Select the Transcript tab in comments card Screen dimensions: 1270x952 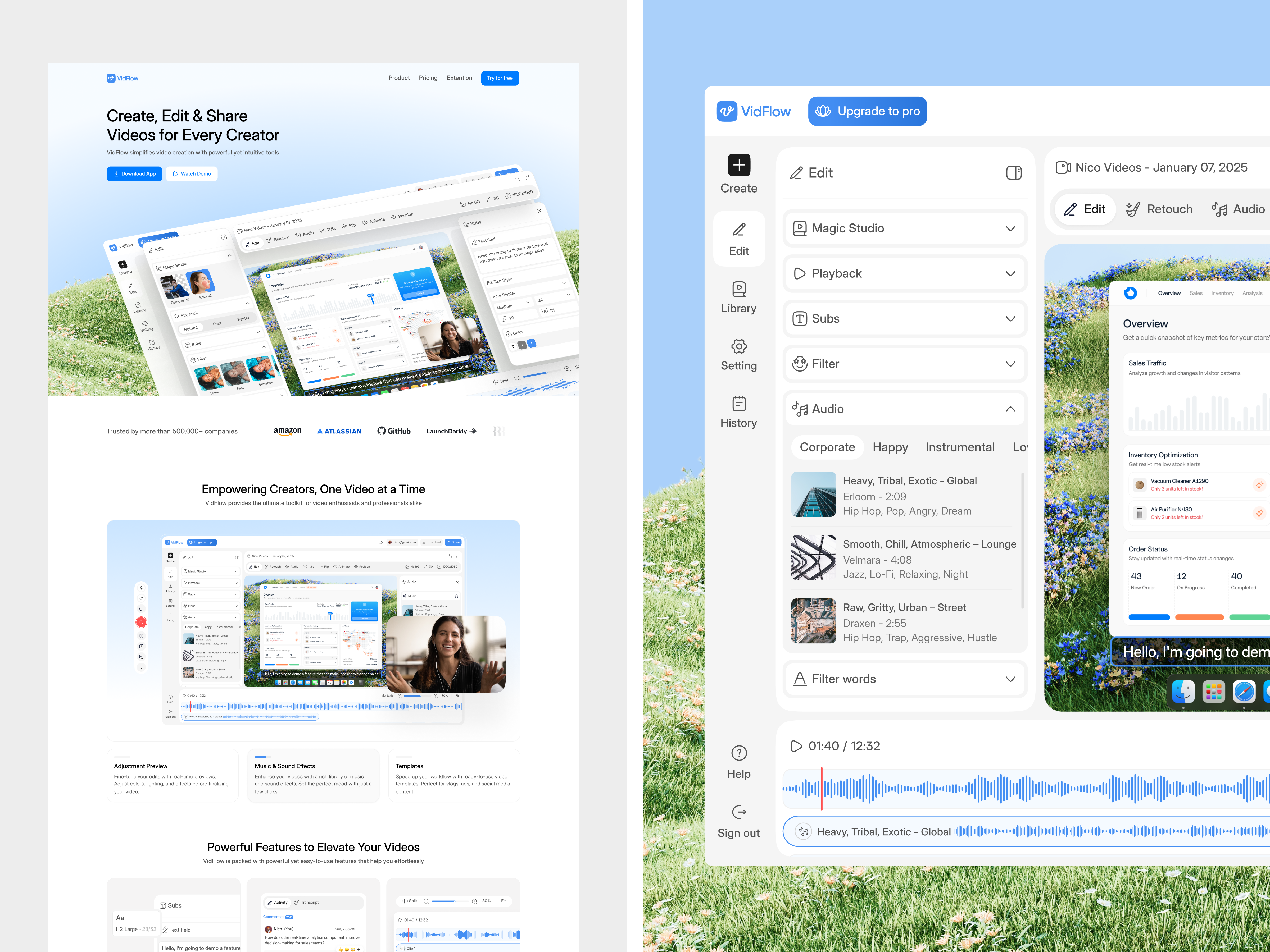point(307,902)
